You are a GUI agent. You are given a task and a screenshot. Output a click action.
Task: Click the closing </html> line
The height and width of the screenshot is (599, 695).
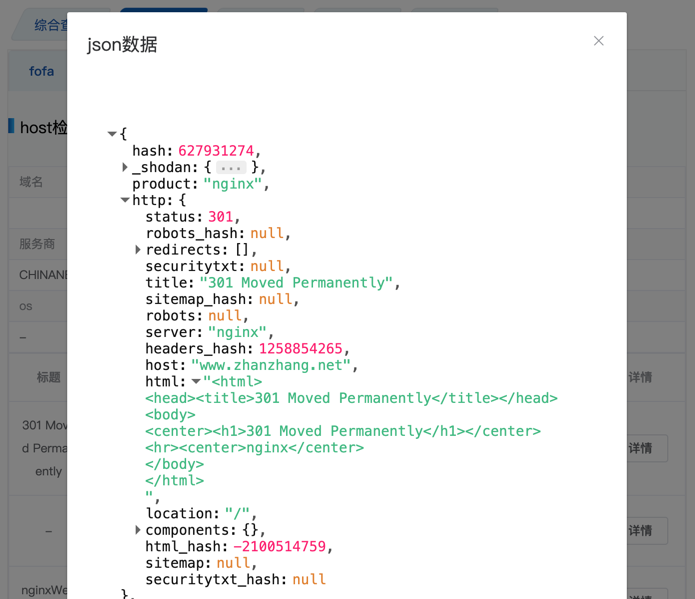(175, 480)
